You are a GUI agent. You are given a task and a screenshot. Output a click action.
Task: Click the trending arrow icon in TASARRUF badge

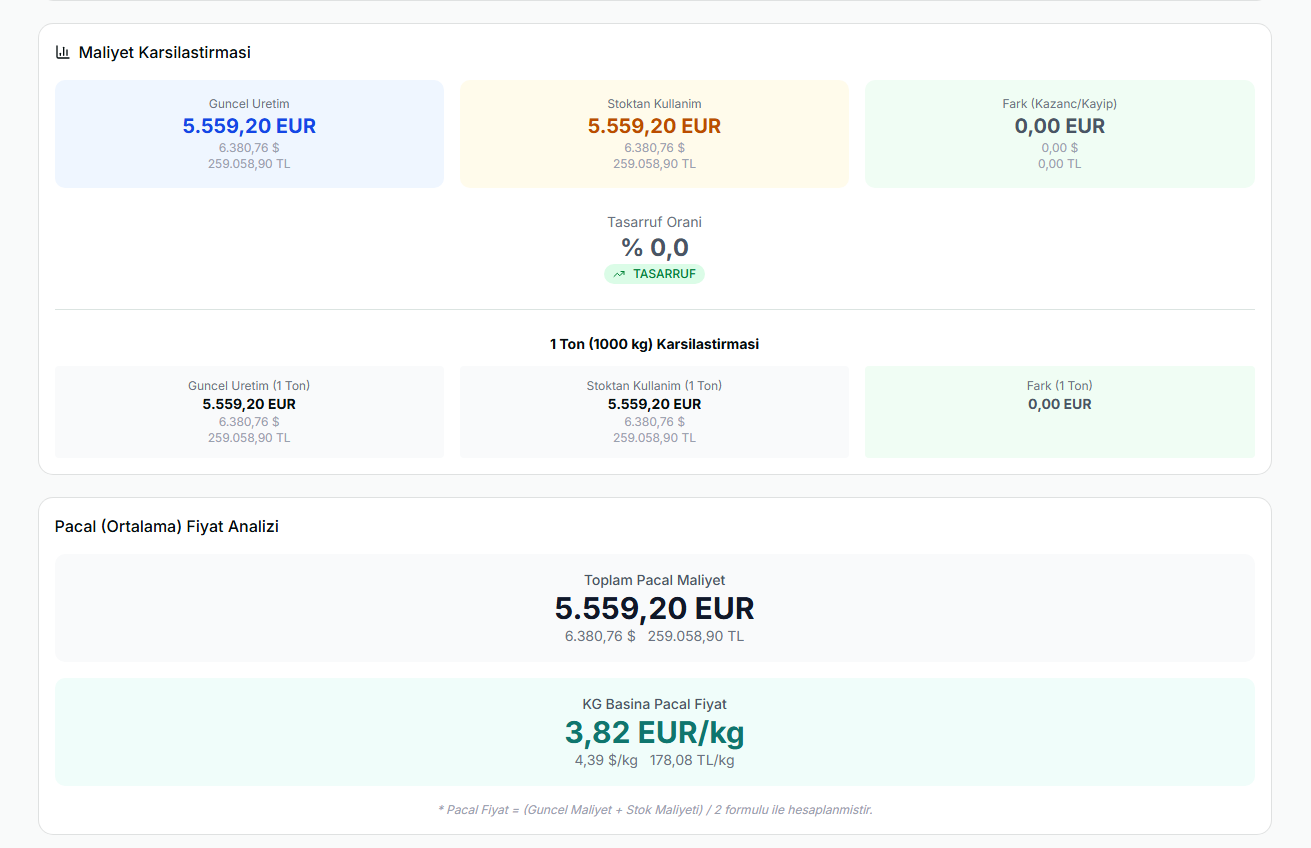coord(619,274)
